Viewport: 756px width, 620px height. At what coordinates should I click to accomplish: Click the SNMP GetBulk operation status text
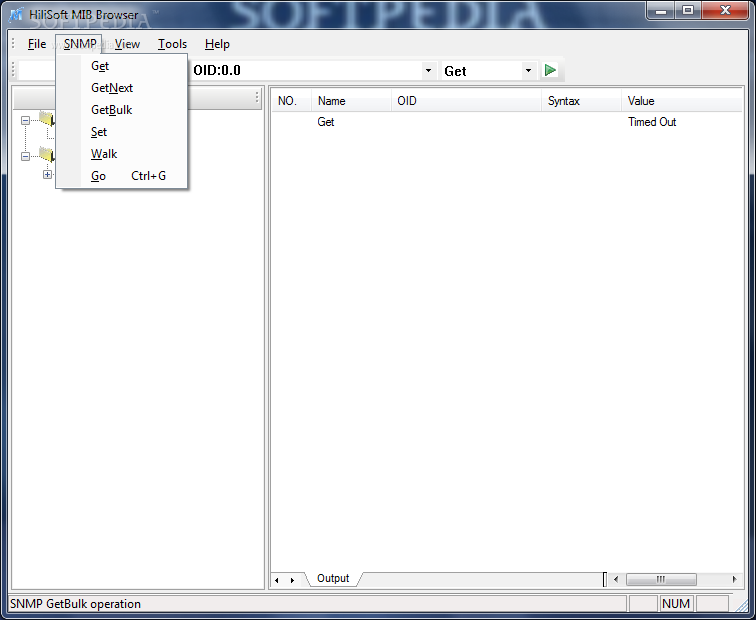pos(75,604)
